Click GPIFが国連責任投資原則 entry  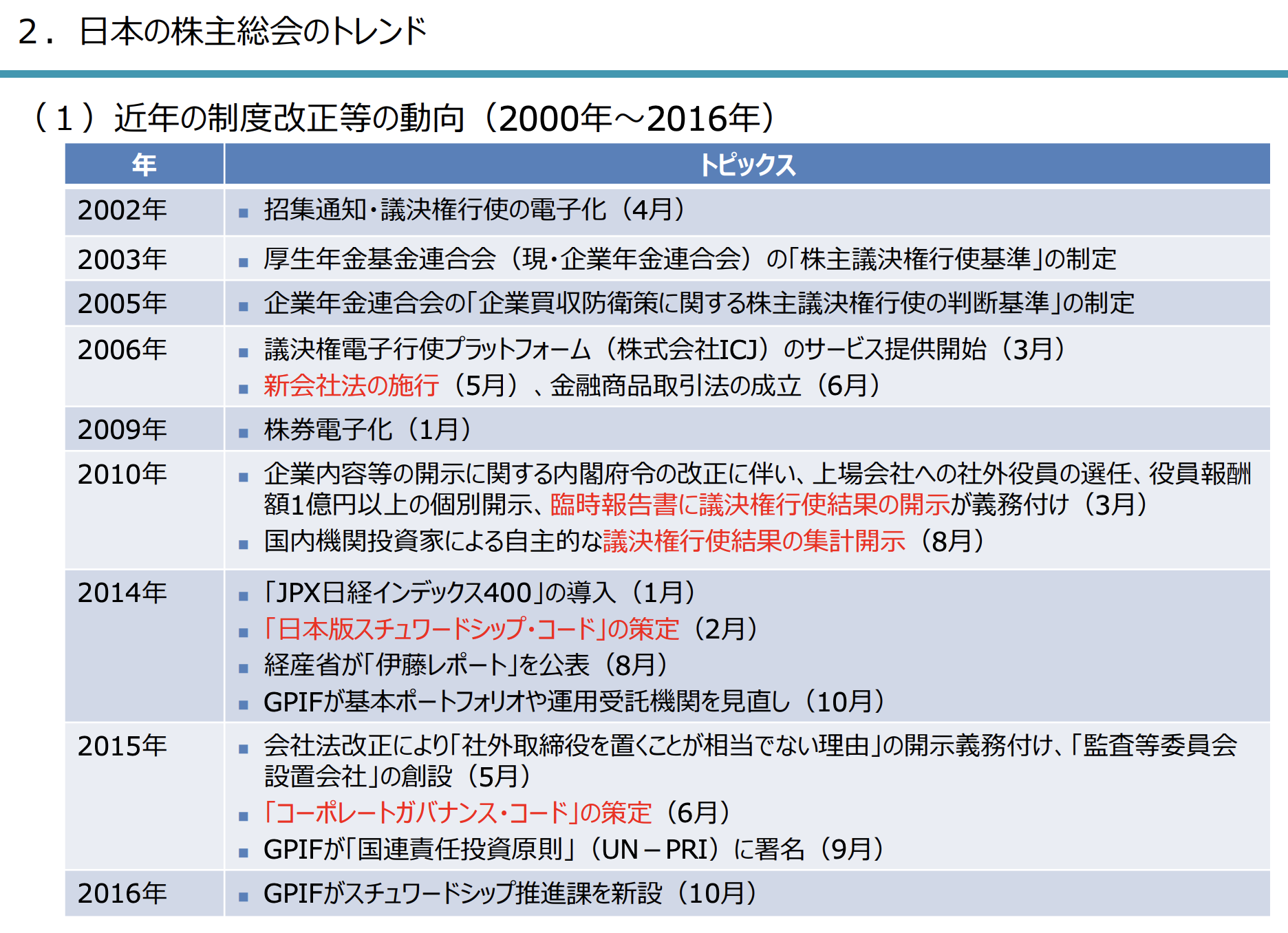(x=575, y=849)
